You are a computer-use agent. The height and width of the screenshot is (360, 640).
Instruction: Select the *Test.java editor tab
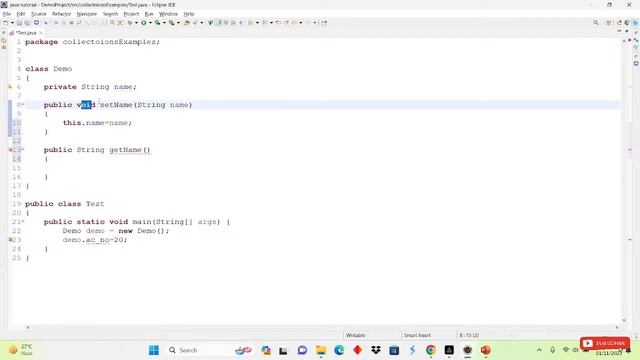[26, 33]
